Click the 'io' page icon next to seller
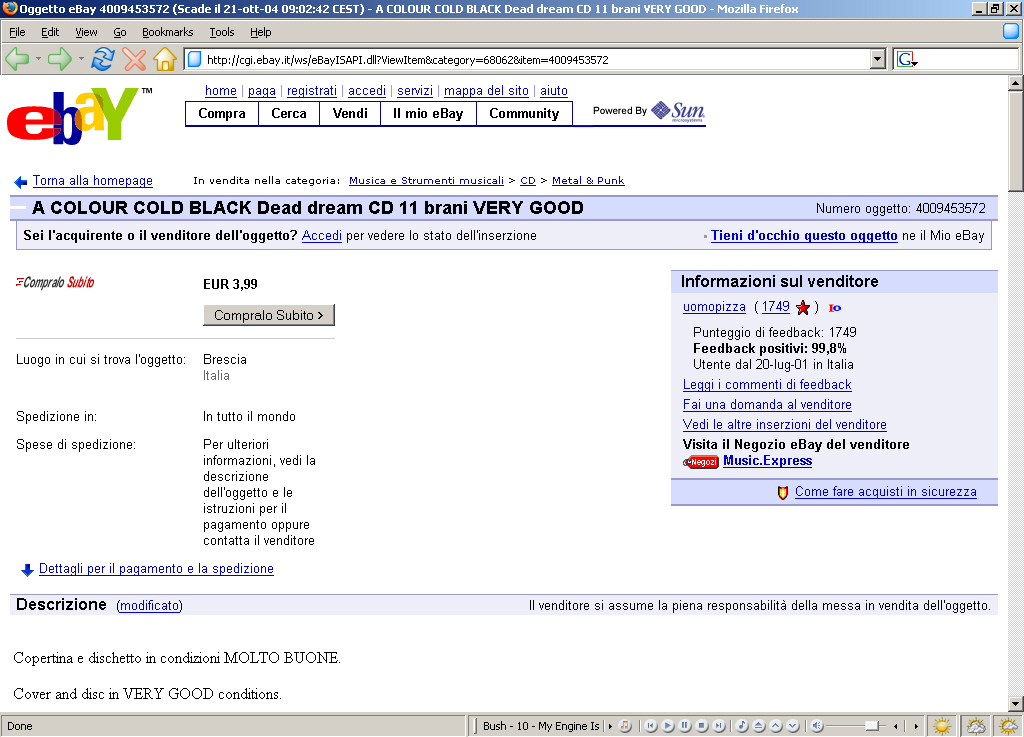Image resolution: width=1024 pixels, height=737 pixels. tap(835, 307)
